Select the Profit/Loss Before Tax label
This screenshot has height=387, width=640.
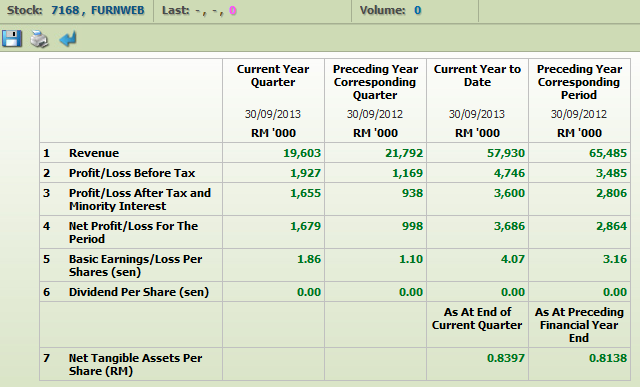[132, 173]
